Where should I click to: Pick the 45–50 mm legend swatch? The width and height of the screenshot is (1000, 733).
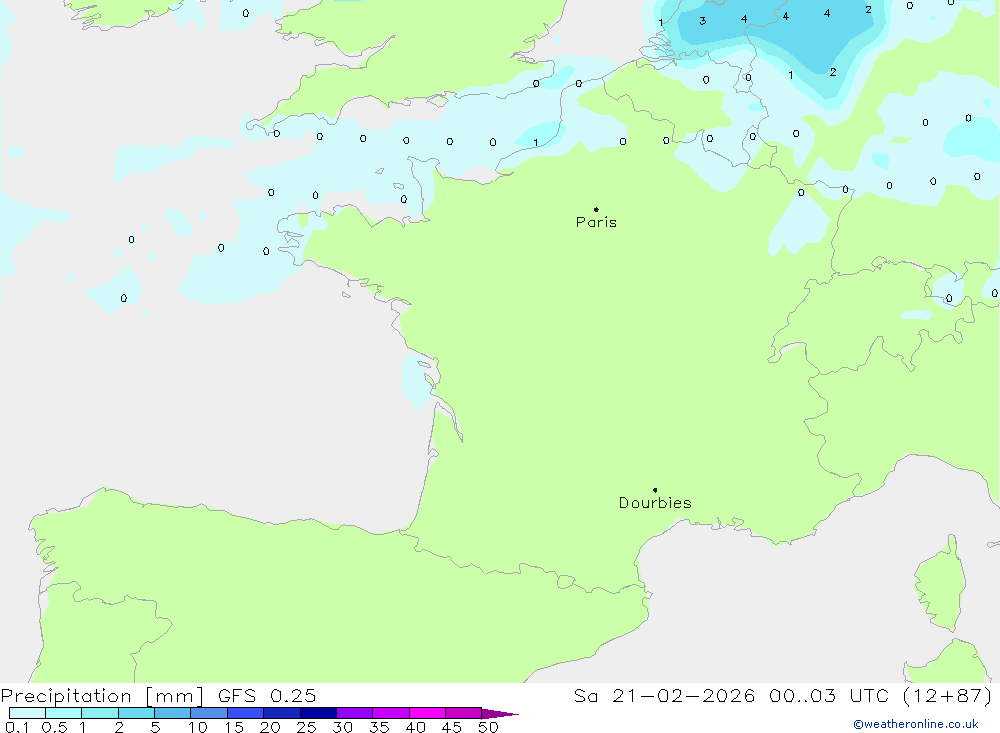click(x=464, y=713)
